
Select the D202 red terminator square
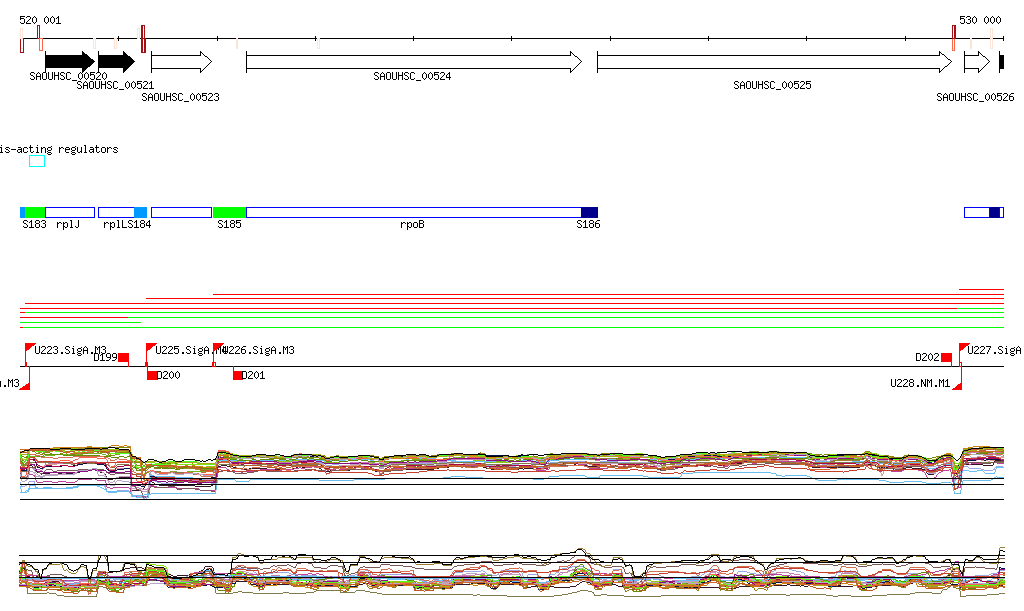[946, 358]
